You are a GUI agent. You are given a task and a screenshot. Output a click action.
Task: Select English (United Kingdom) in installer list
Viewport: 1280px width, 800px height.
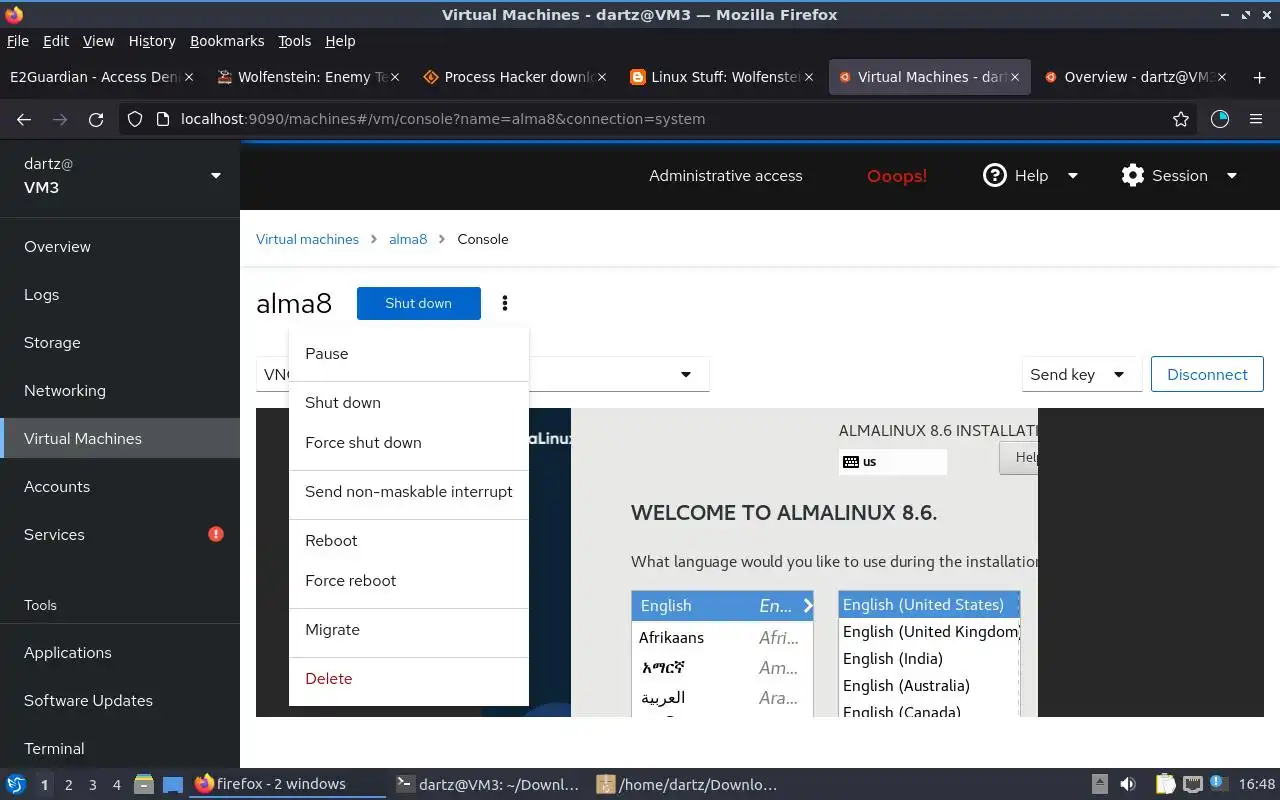tap(929, 632)
